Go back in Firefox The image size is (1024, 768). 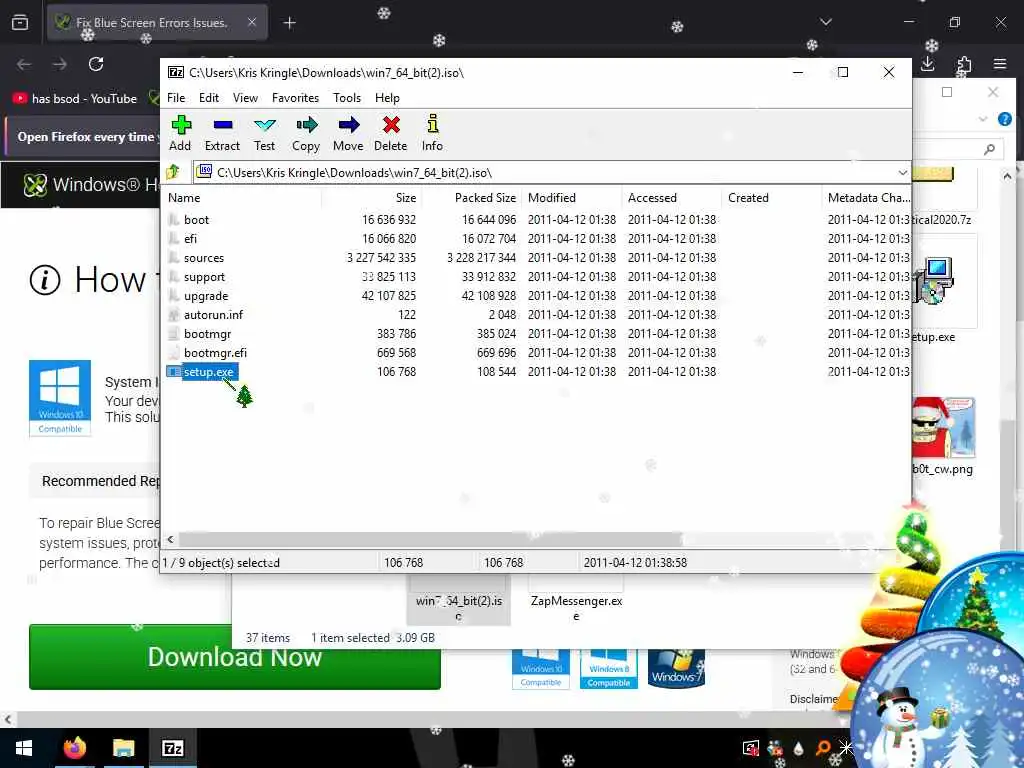tap(24, 64)
